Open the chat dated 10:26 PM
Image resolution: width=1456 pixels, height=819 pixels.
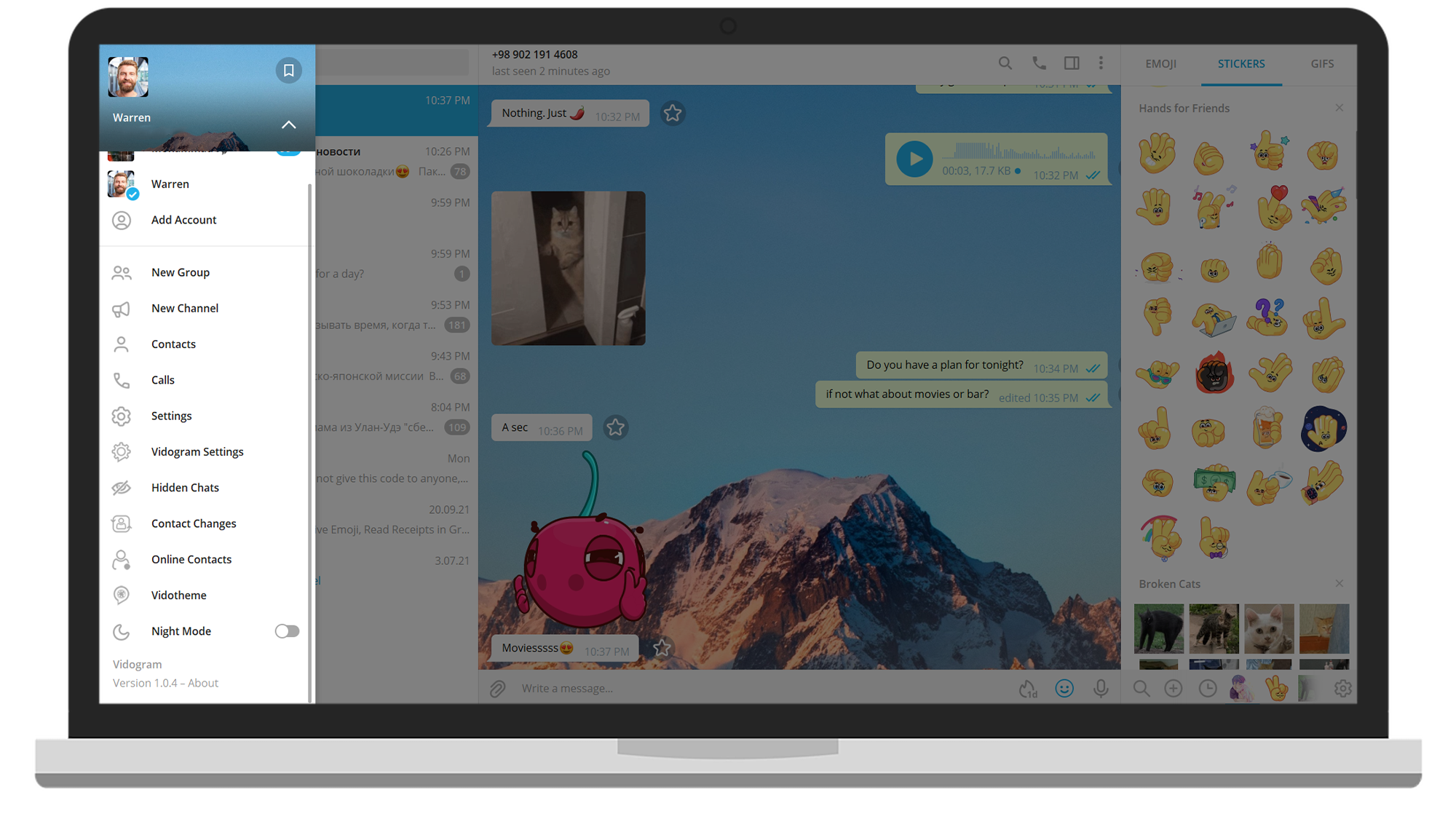pos(397,162)
